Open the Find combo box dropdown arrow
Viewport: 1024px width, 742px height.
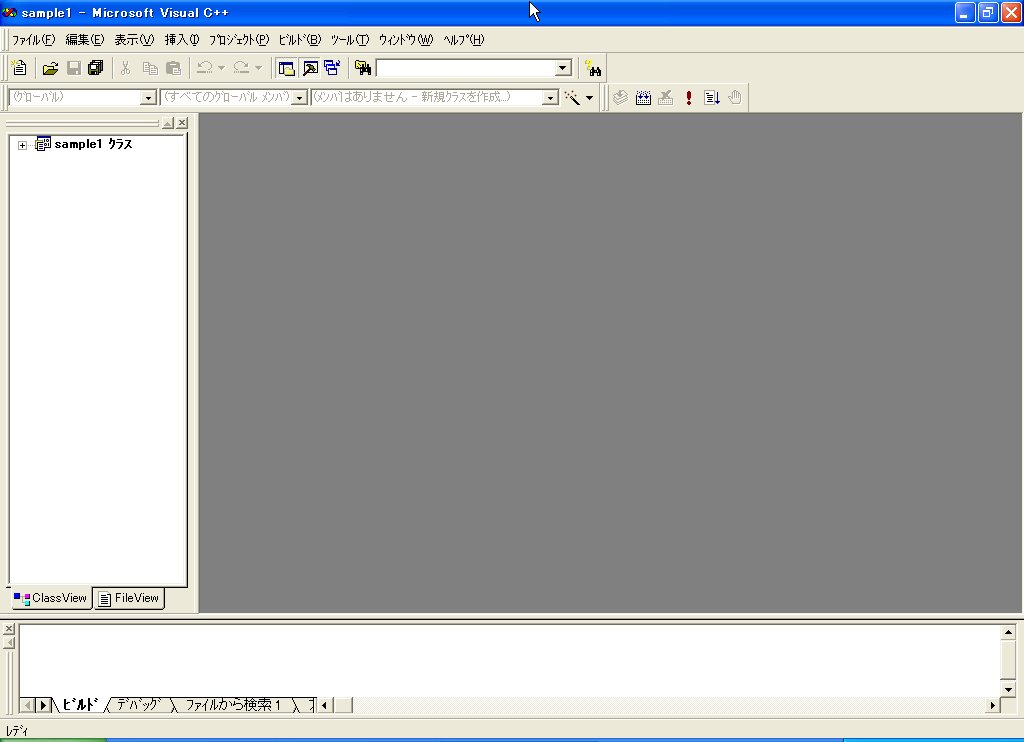563,68
